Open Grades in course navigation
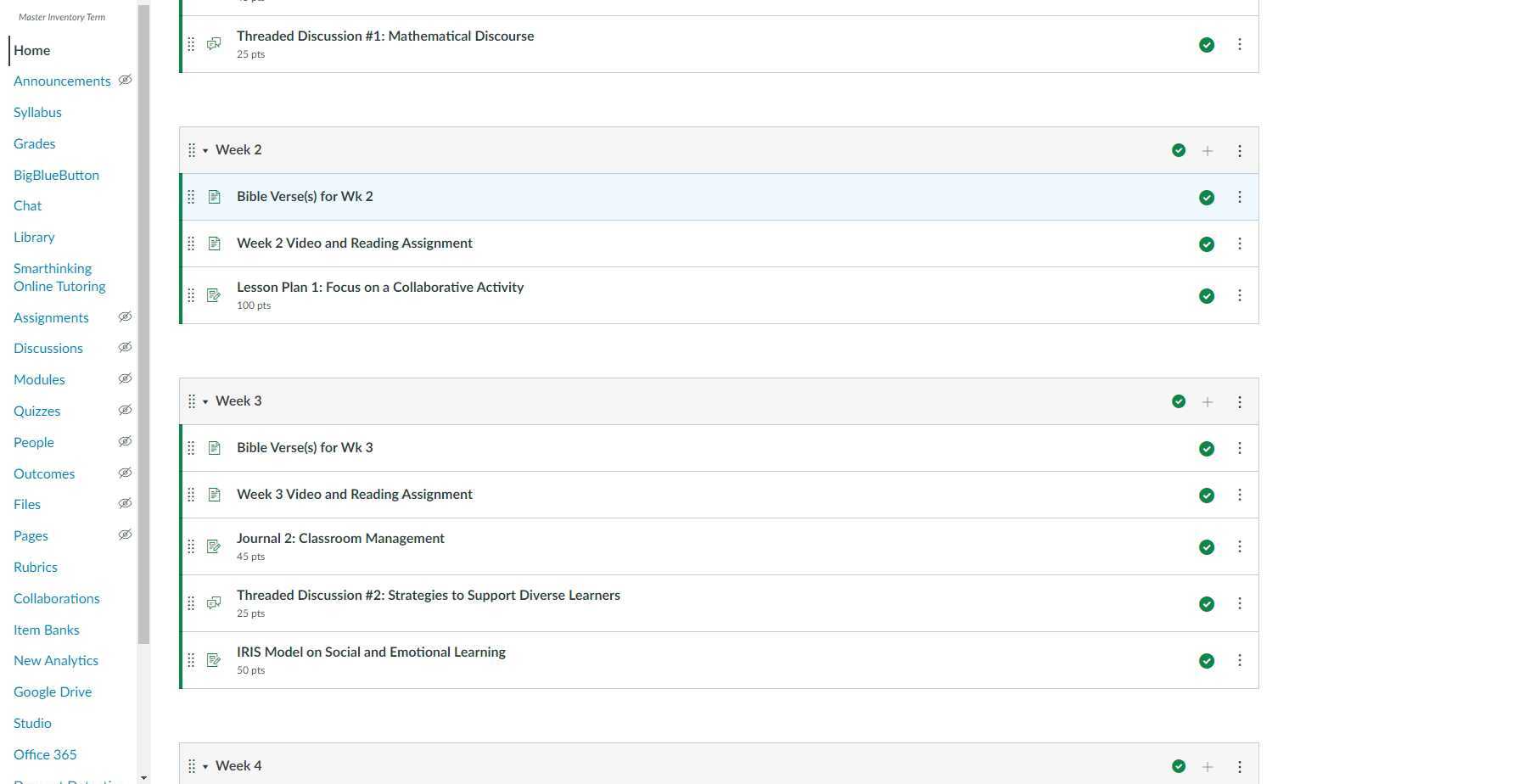The width and height of the screenshot is (1519, 784). tap(35, 143)
